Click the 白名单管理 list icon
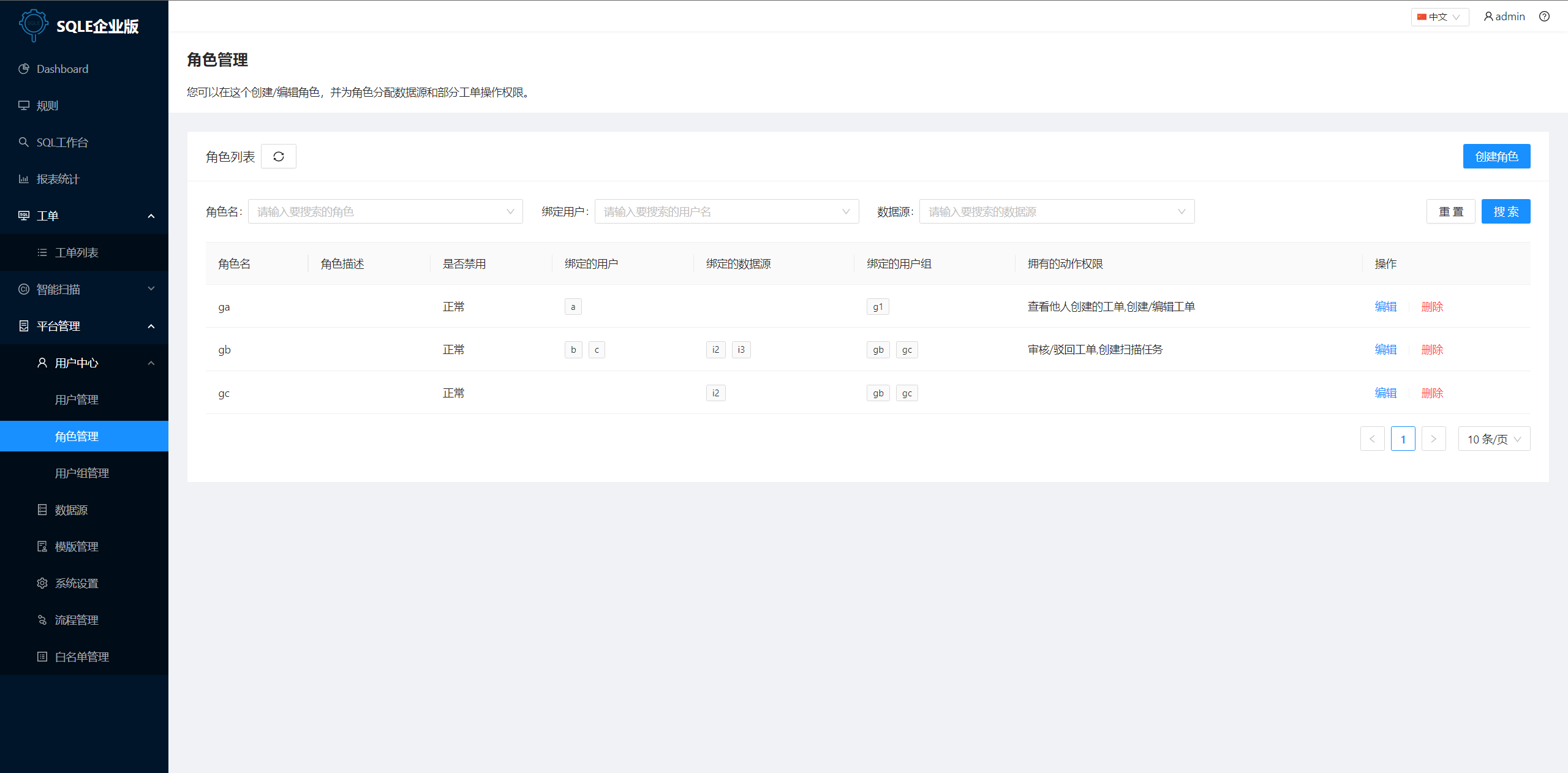Screen dimensions: 1568x773 [x=42, y=657]
